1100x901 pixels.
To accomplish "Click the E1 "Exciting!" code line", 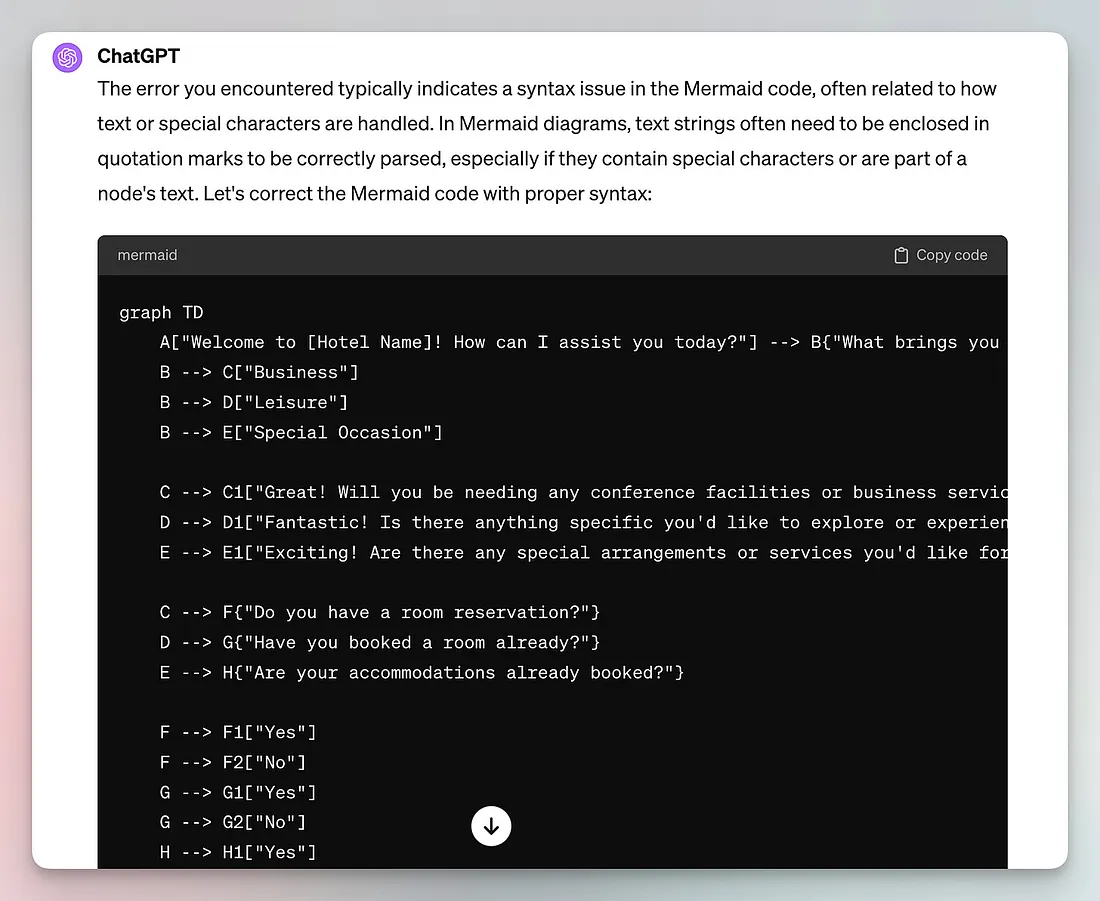I will tap(580, 552).
